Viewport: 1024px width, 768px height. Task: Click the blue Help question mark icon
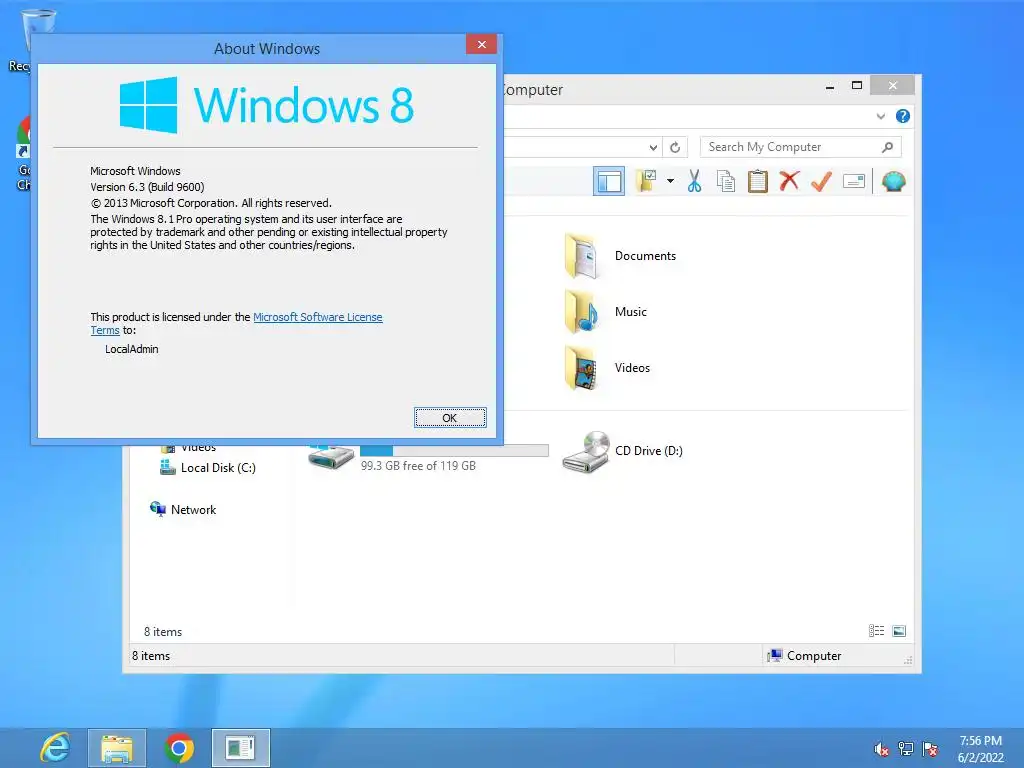[903, 116]
